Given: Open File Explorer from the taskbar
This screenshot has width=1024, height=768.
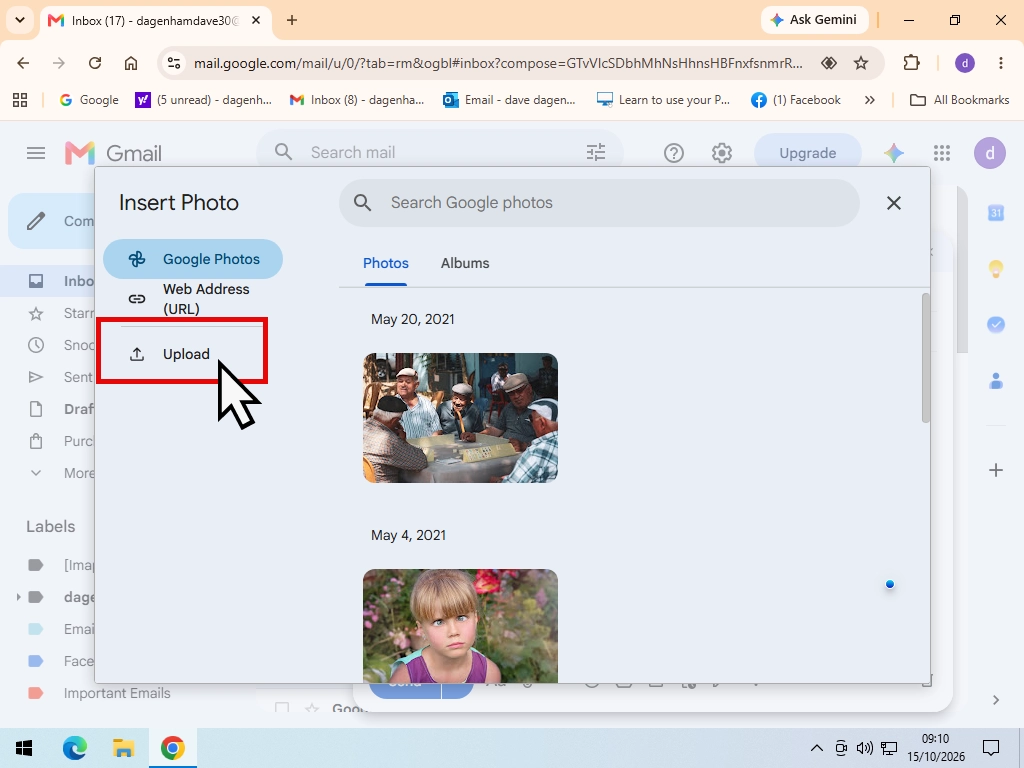Looking at the screenshot, I should tap(123, 748).
